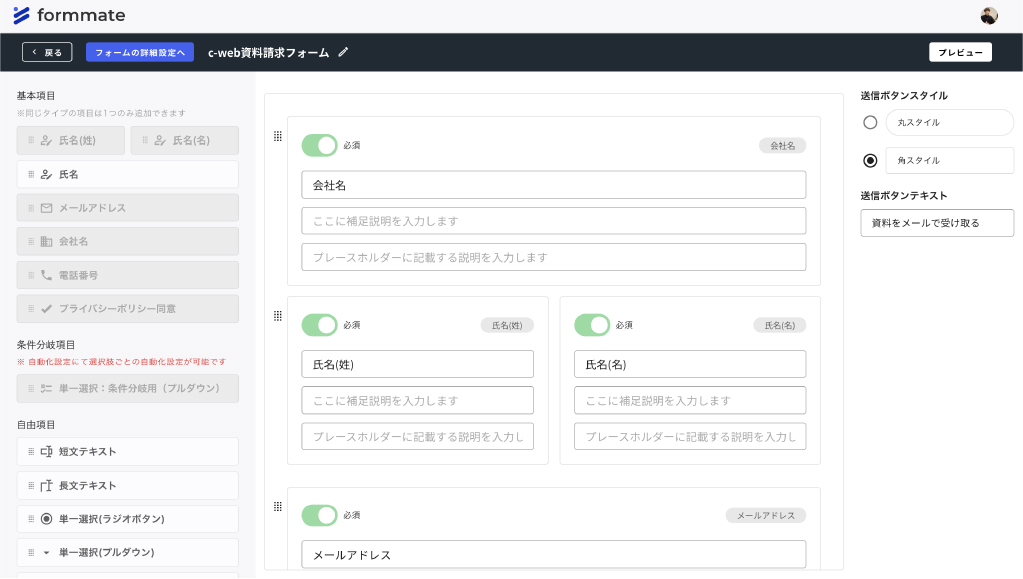Select the 丸スタイル radio button
Screen dimensions: 1023x579
pos(870,122)
